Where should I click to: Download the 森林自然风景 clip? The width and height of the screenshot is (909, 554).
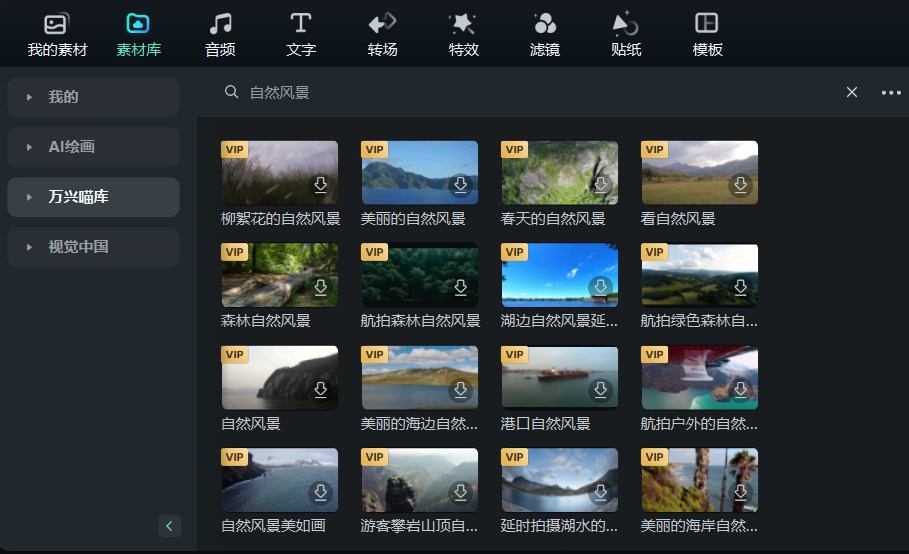[321, 287]
